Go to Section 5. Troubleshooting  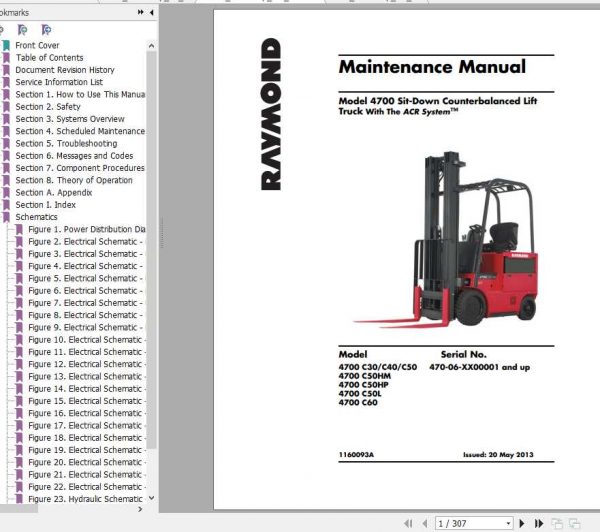coord(66,143)
